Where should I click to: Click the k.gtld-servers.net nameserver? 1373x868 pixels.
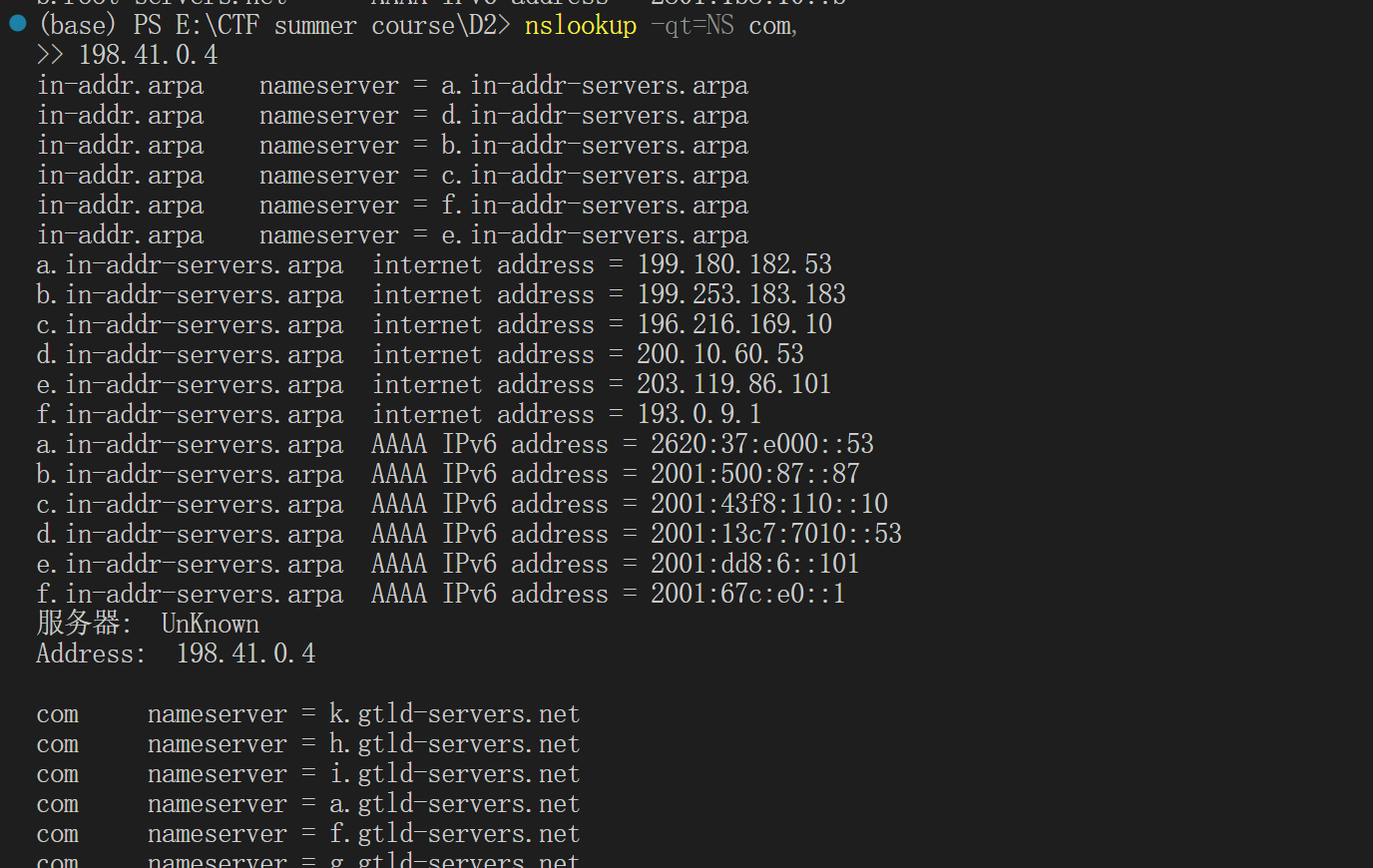click(x=454, y=714)
